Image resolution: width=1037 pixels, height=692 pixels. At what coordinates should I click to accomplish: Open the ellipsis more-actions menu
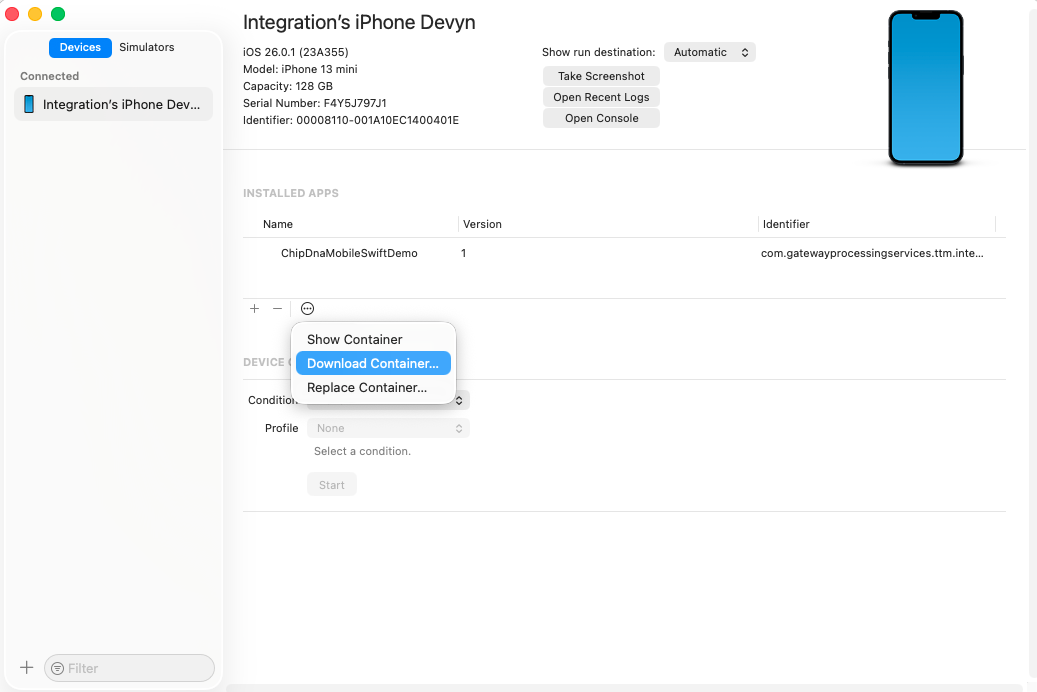click(x=307, y=308)
